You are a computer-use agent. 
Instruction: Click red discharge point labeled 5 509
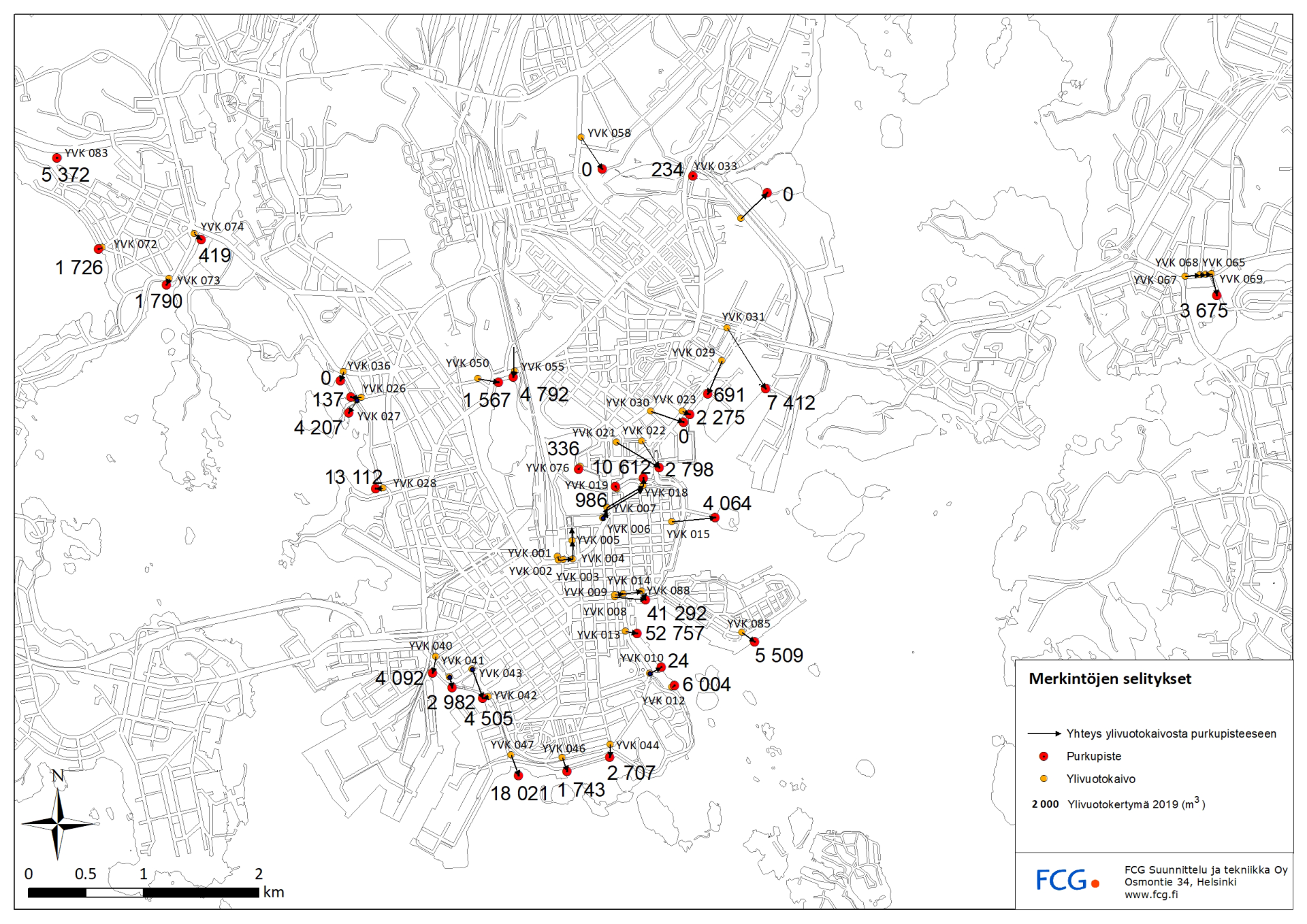754,642
